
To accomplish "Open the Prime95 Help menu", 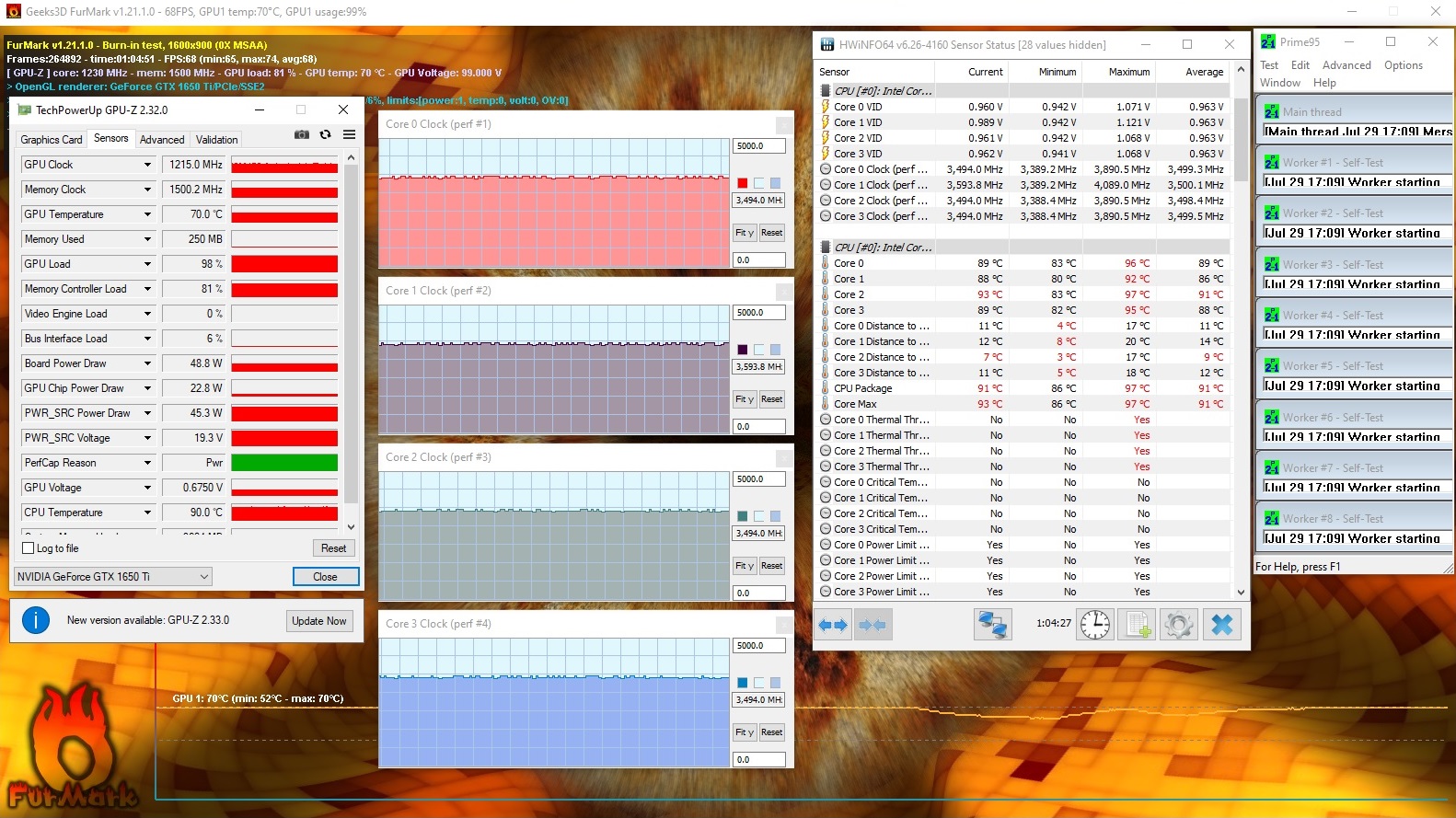I will pyautogui.click(x=1324, y=83).
